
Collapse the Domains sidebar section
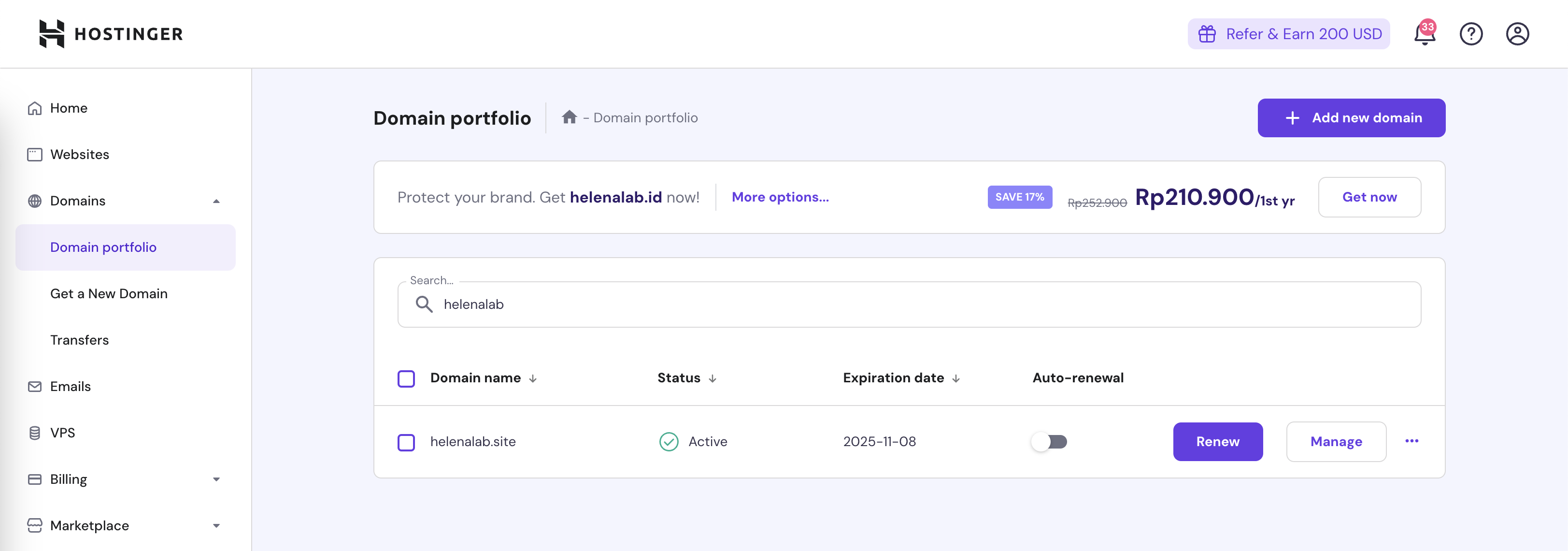(x=216, y=201)
